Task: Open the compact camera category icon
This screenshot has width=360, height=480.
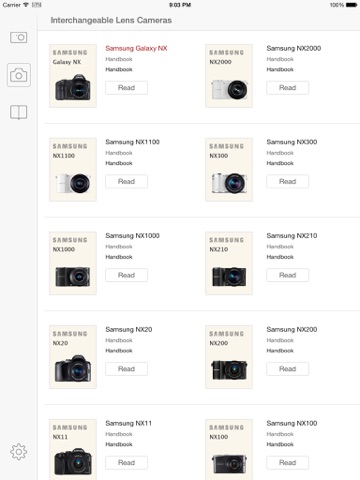Action: point(18,37)
